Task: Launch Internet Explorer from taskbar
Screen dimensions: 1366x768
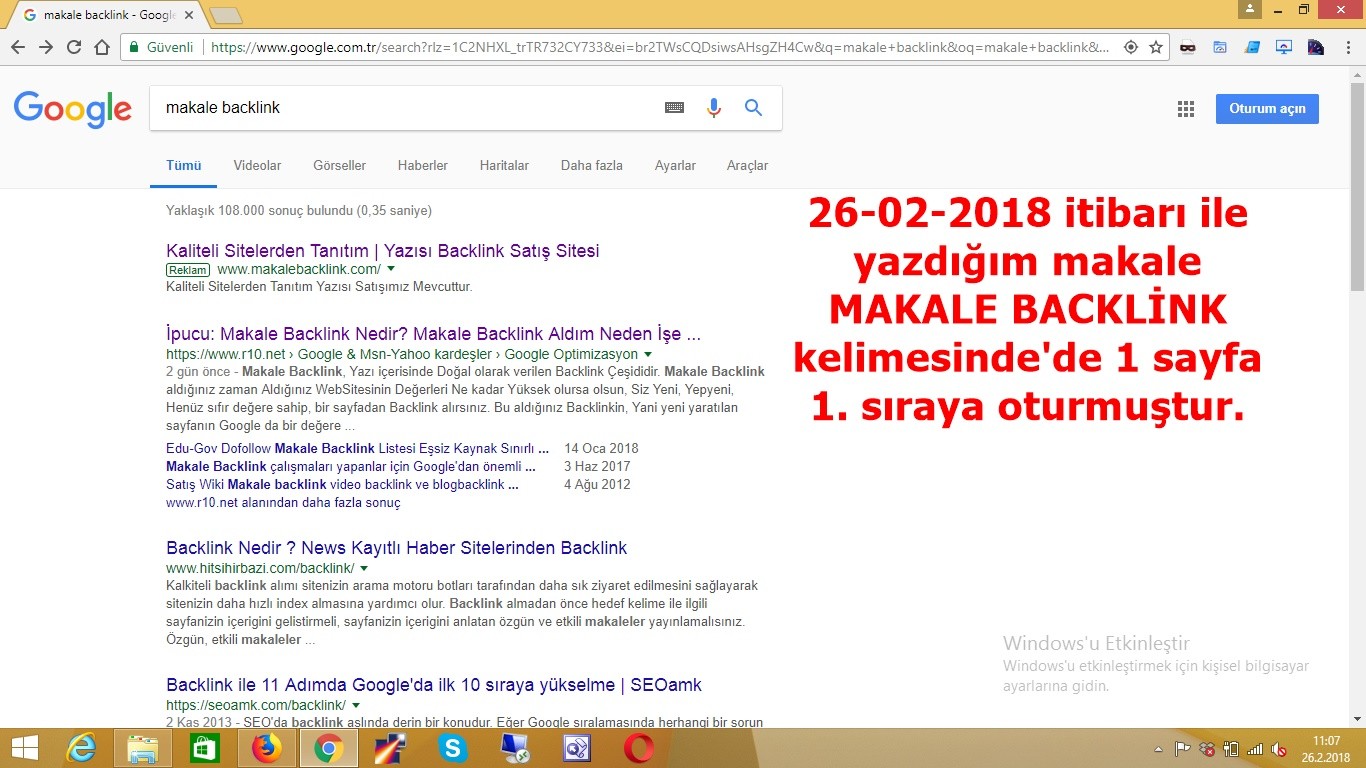Action: tap(81, 748)
